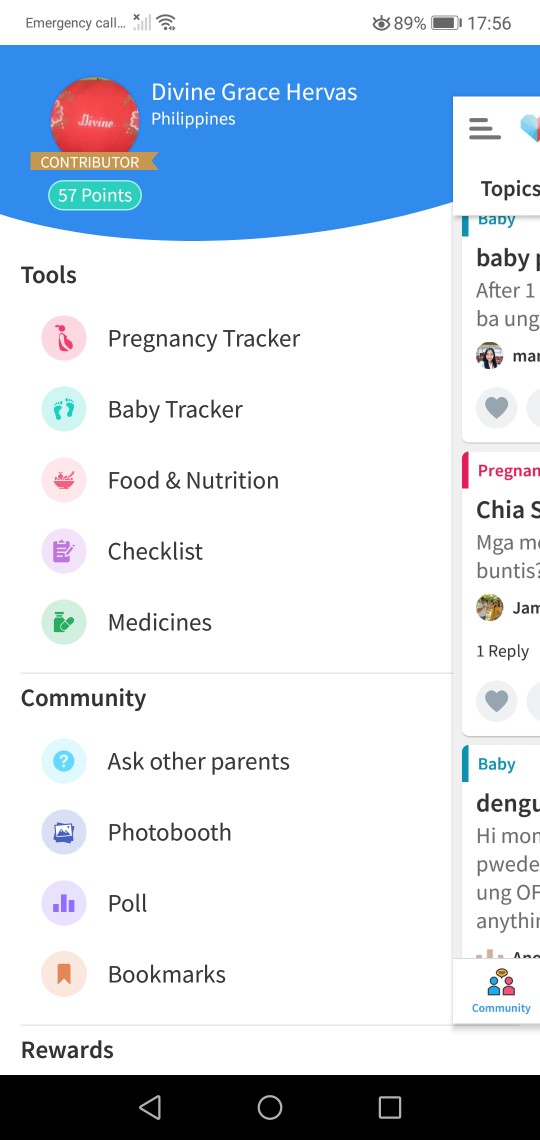540x1140 pixels.
Task: Open the 57 Points badge
Action: tap(94, 195)
